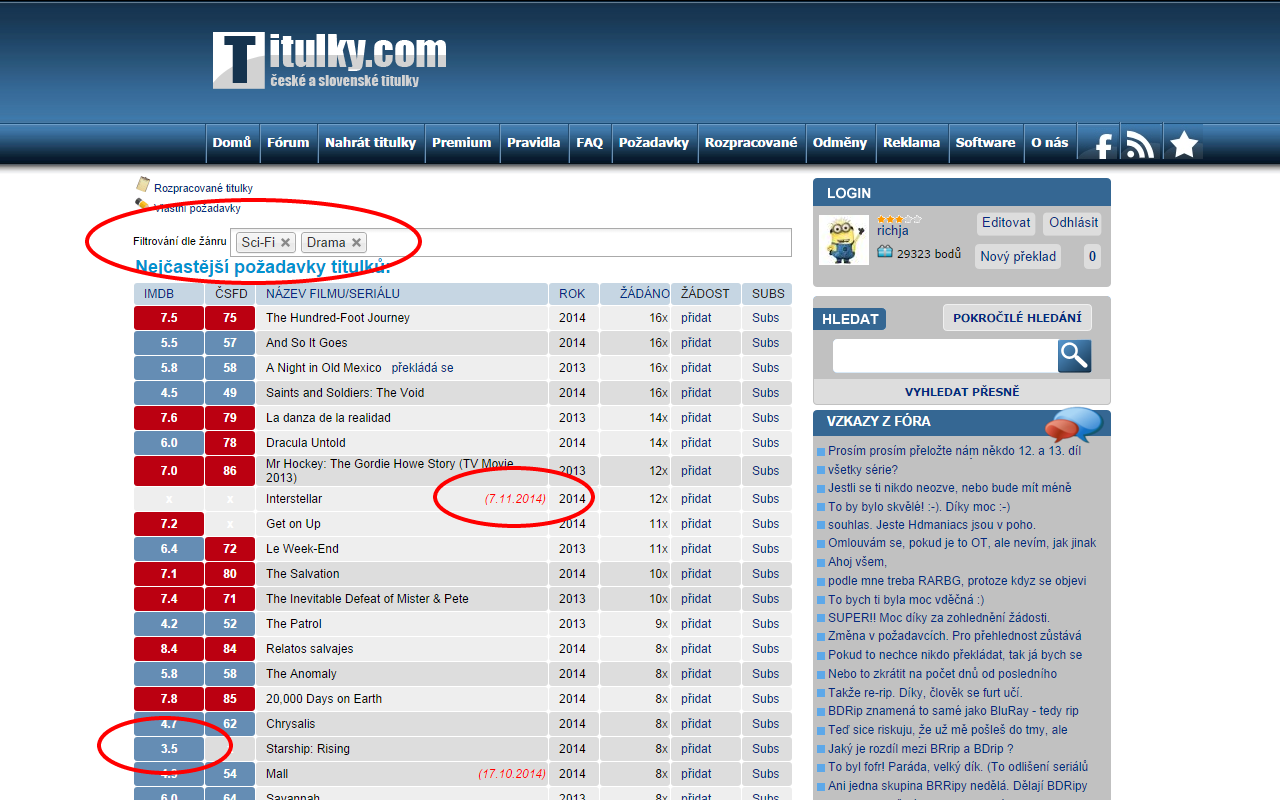The image size is (1280, 800).
Task: Open Subs for The Patrol
Action: coord(766,624)
